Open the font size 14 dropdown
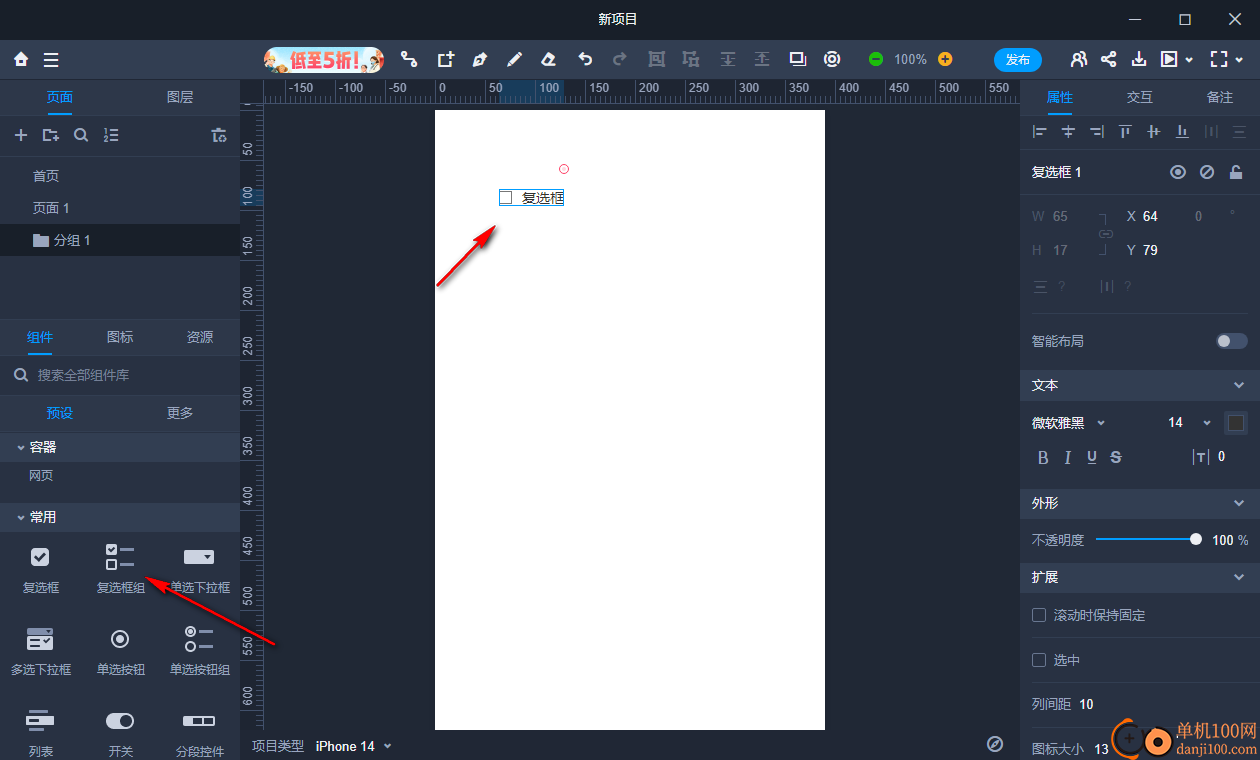The height and width of the screenshot is (760, 1260). [1189, 423]
